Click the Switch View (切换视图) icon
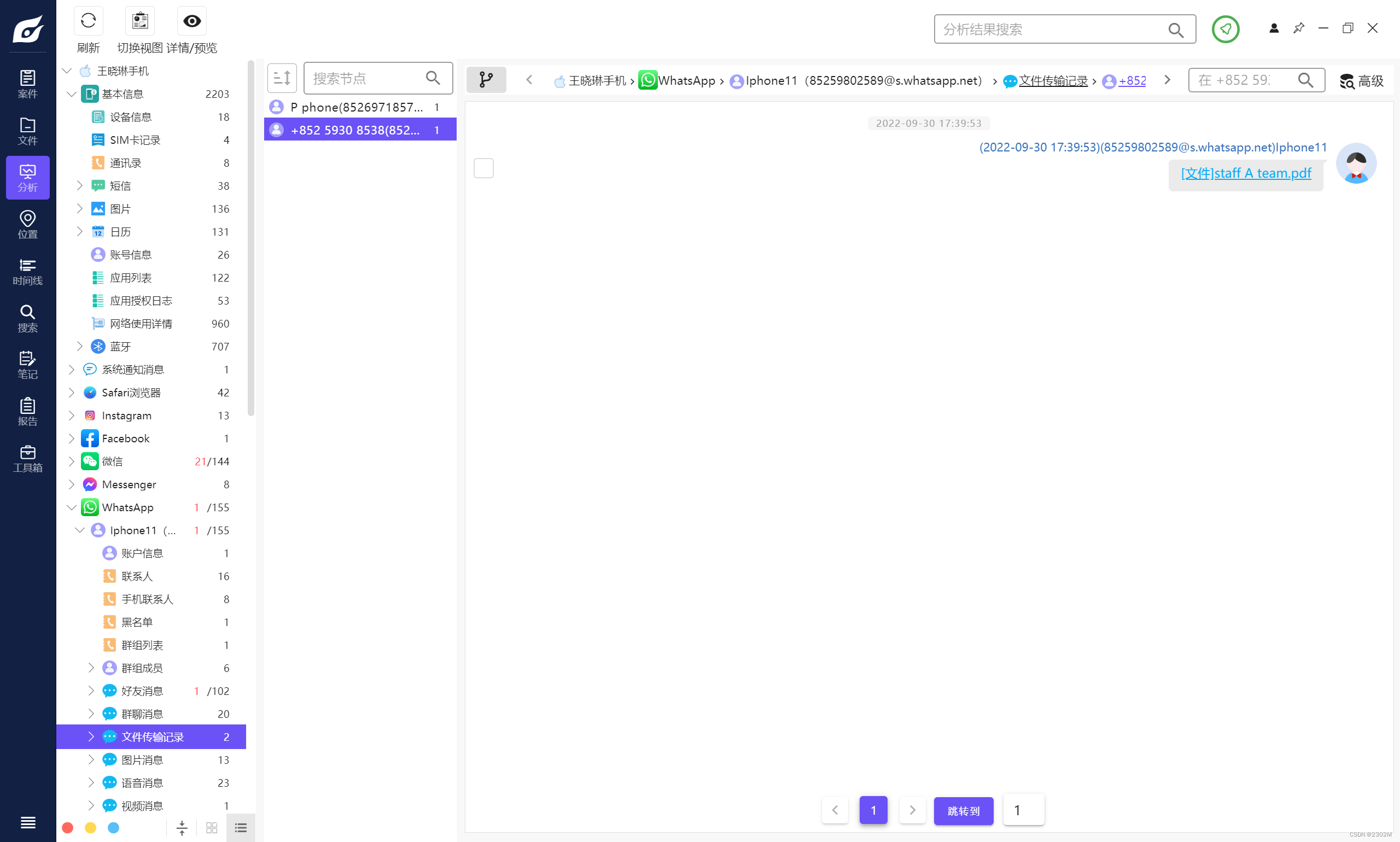The width and height of the screenshot is (1400, 842). point(139,21)
